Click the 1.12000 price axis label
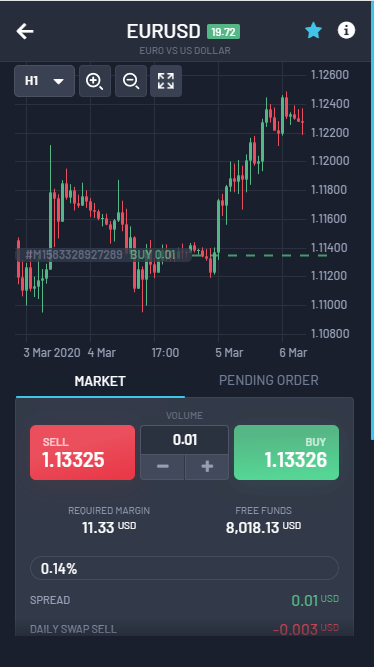 pos(330,161)
